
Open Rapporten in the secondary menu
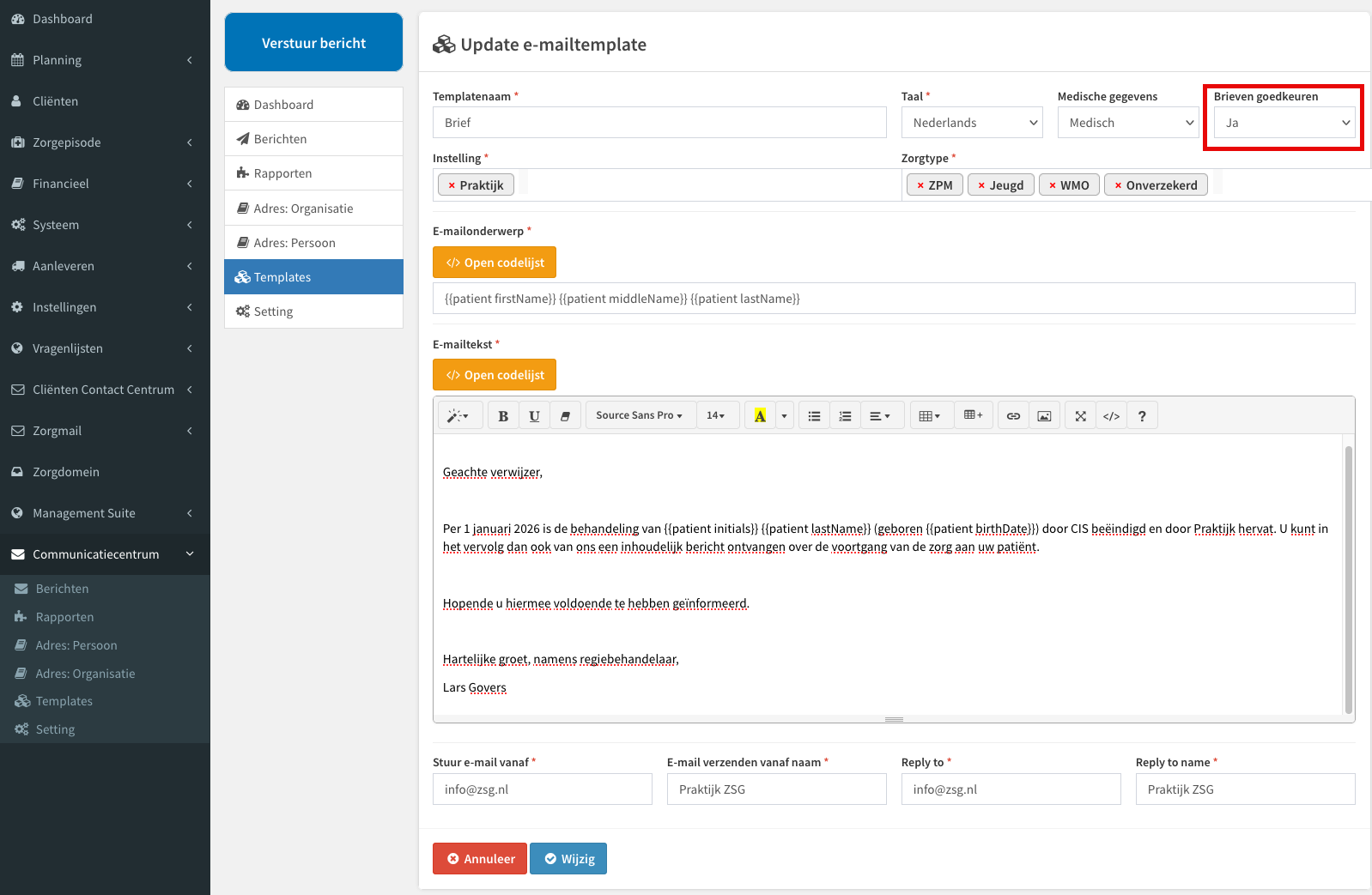313,173
